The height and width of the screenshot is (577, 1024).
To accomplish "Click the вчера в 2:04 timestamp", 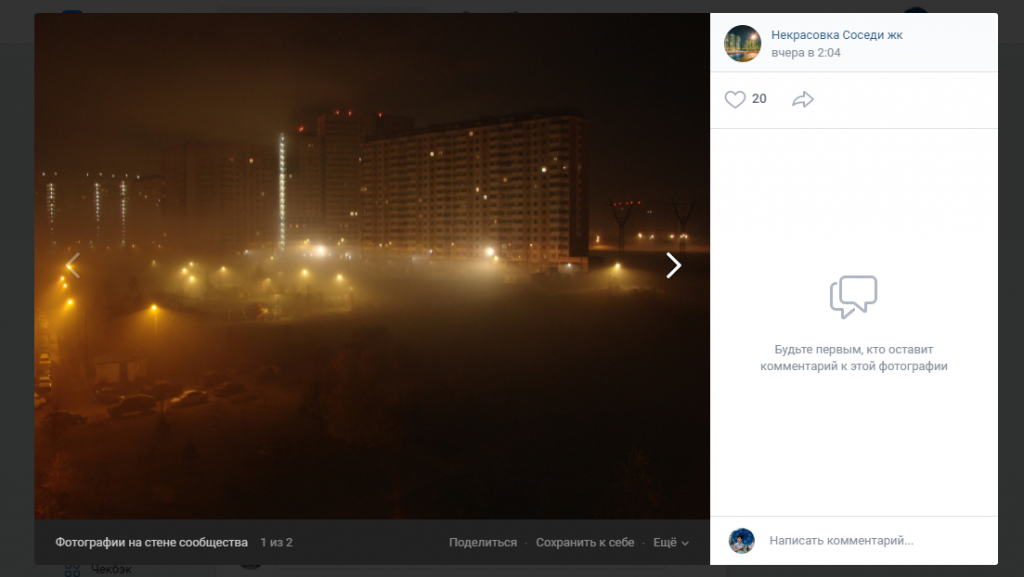I will [x=805, y=53].
